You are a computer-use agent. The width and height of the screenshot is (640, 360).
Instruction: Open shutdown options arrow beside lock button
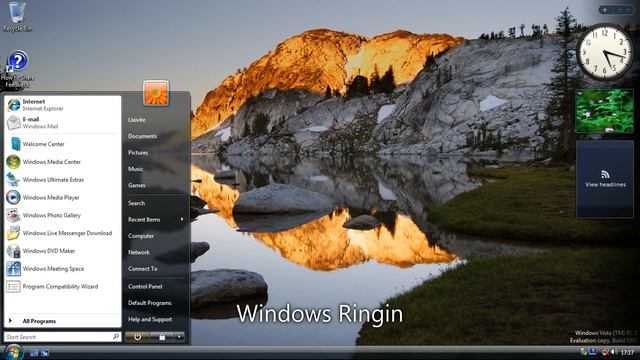179,337
